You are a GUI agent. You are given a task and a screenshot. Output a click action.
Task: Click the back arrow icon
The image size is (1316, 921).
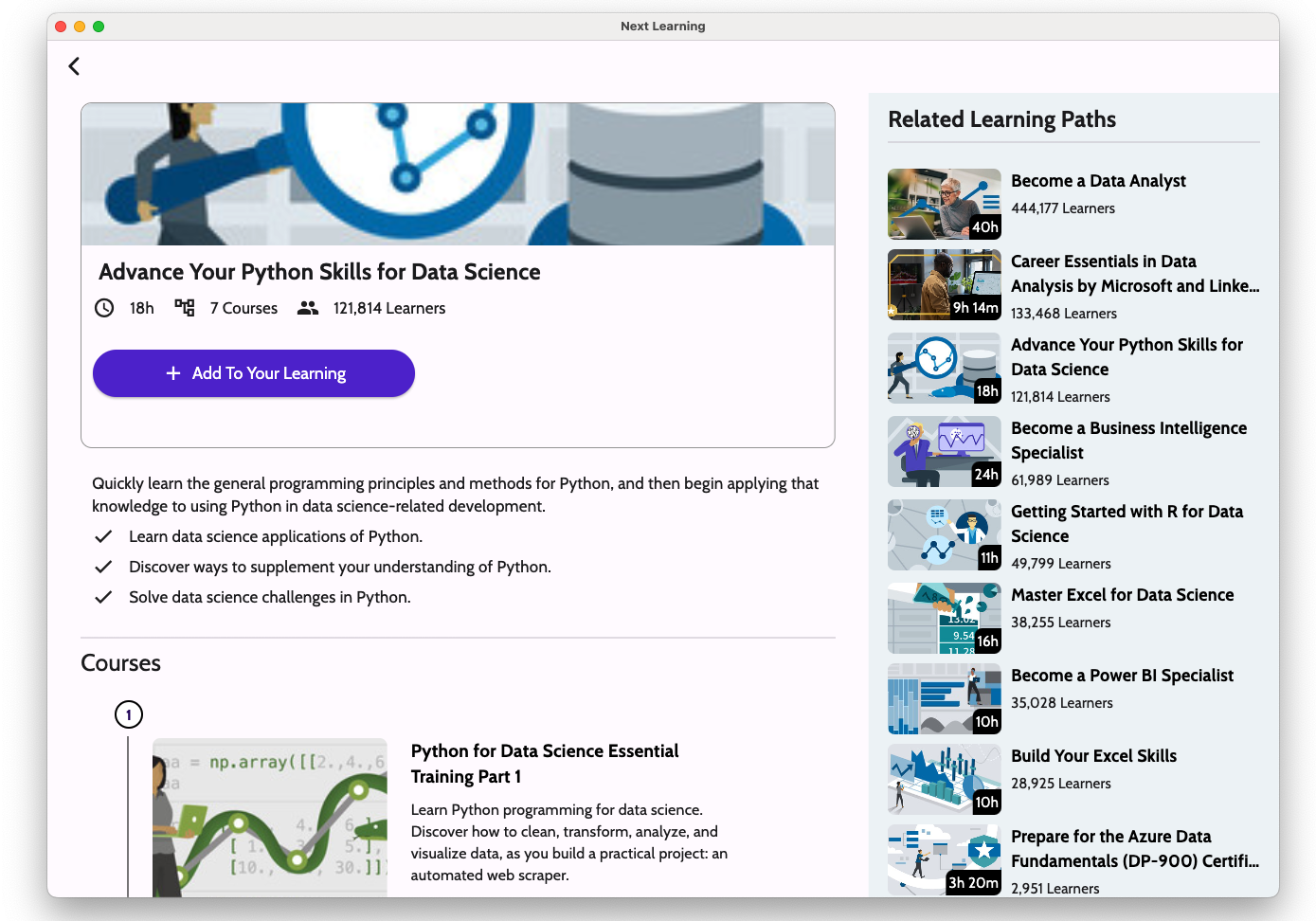pyautogui.click(x=74, y=66)
